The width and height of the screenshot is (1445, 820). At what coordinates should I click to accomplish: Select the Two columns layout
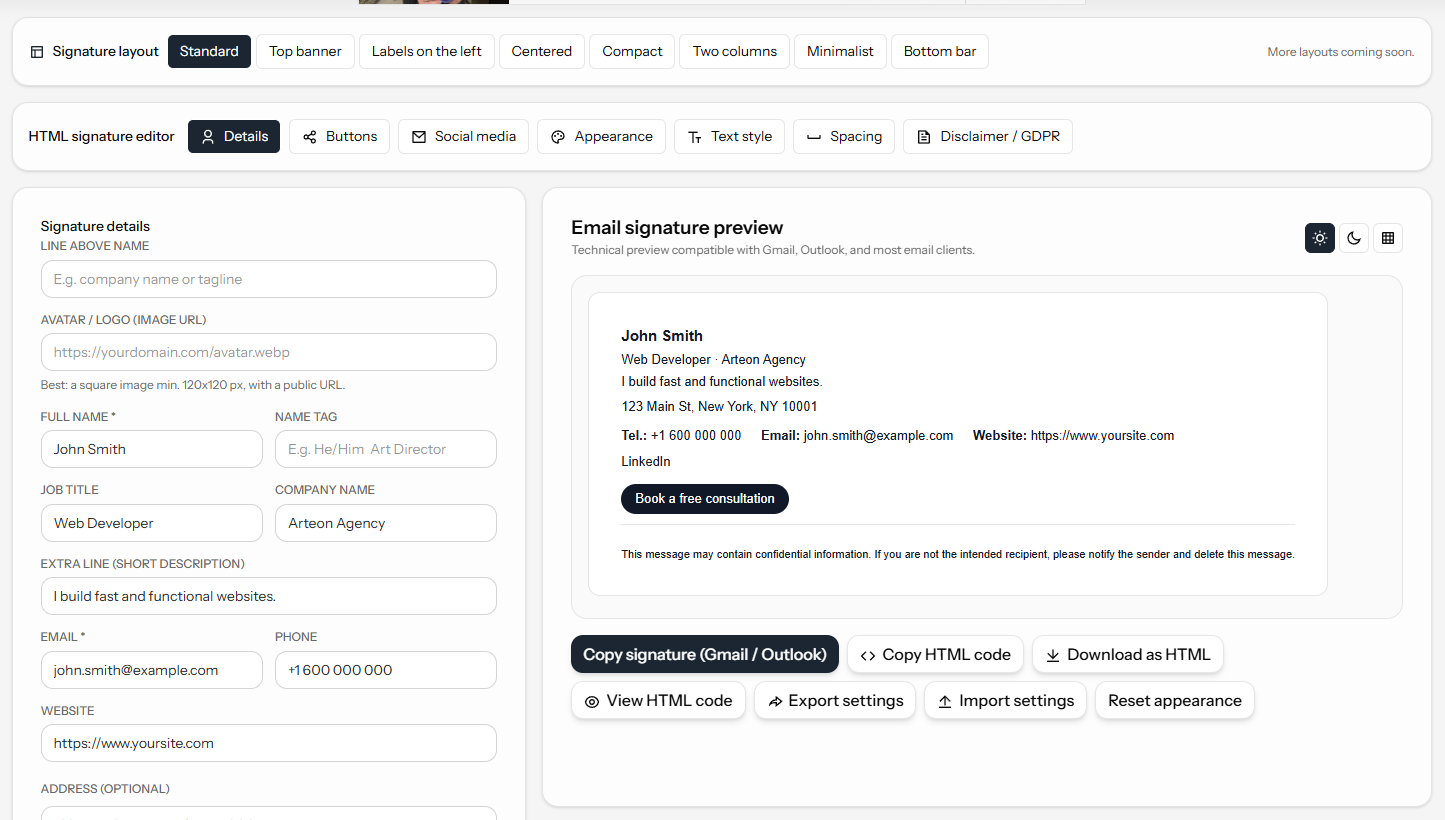tap(734, 50)
